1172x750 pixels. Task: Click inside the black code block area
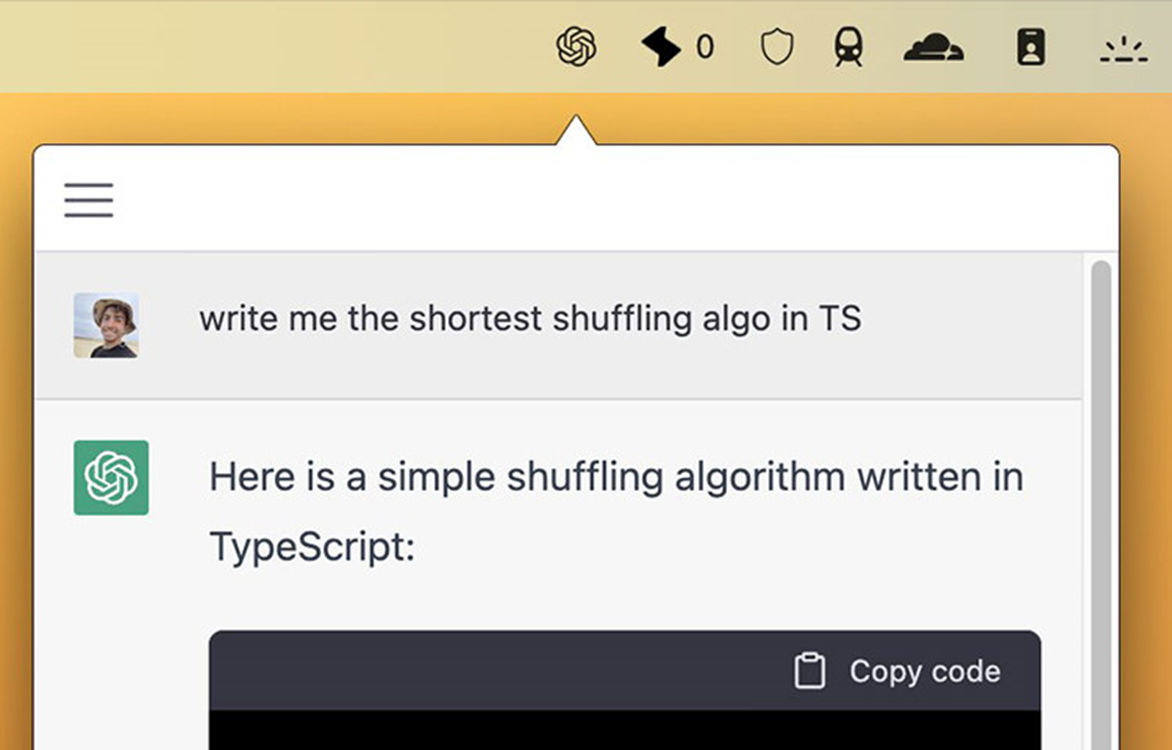(x=624, y=731)
